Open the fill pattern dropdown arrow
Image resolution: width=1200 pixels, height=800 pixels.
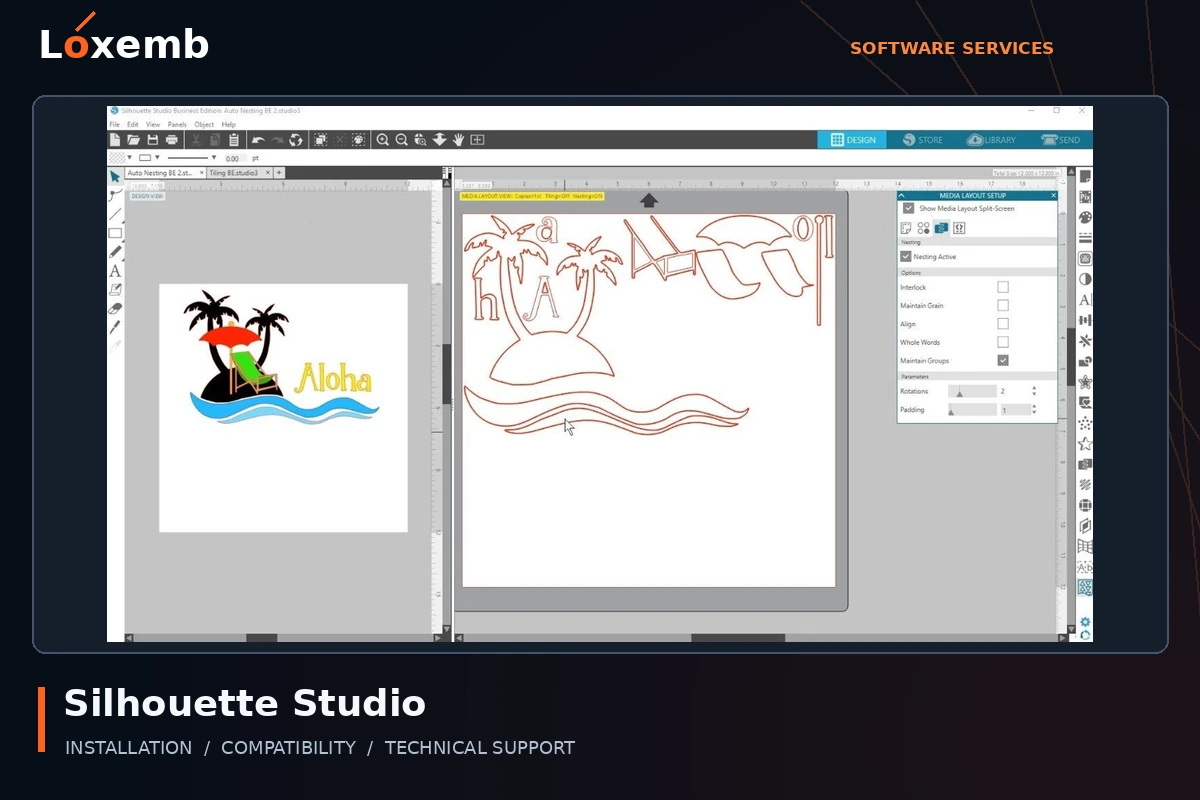[130, 157]
